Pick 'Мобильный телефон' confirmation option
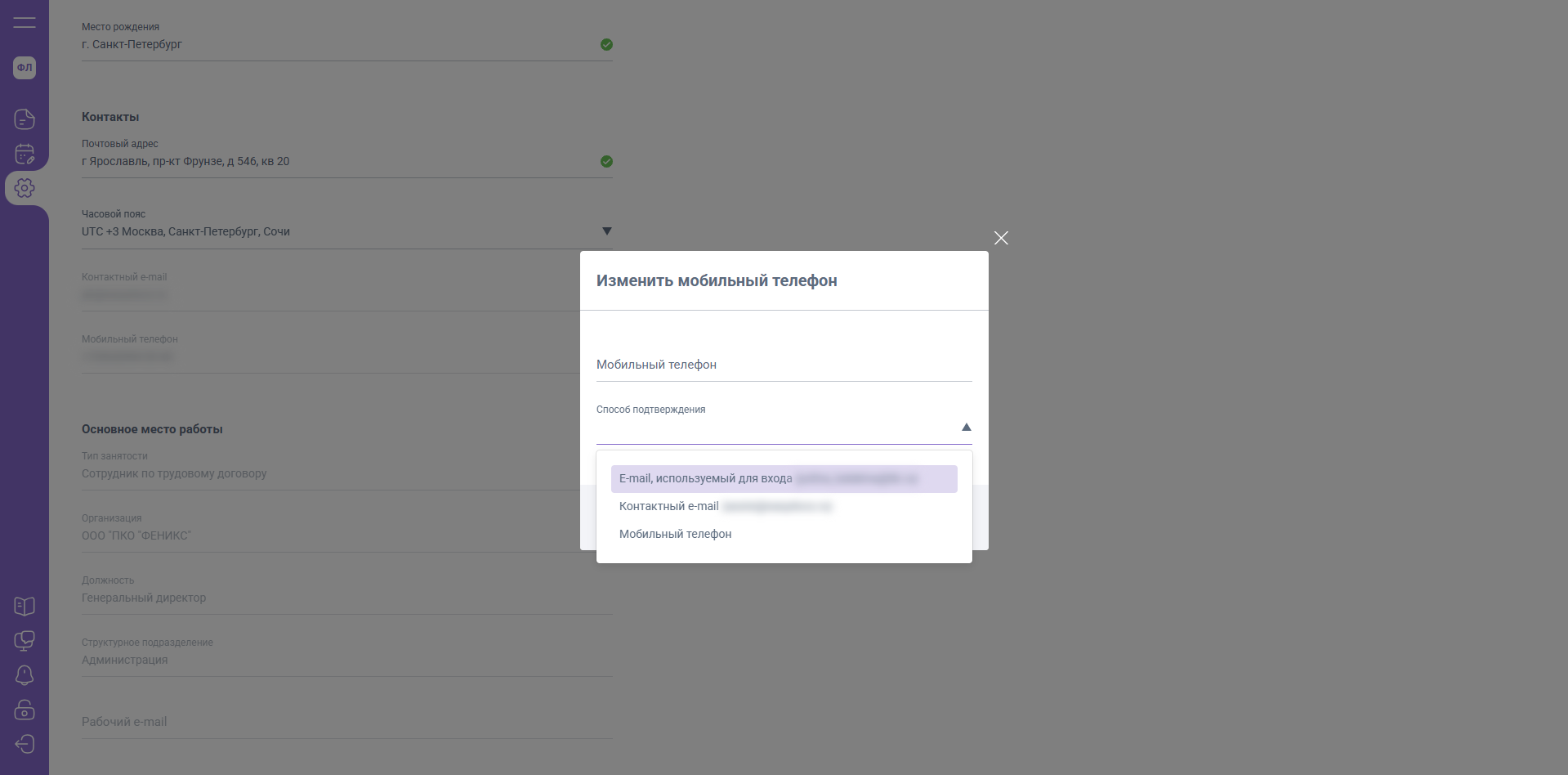 pos(675,535)
